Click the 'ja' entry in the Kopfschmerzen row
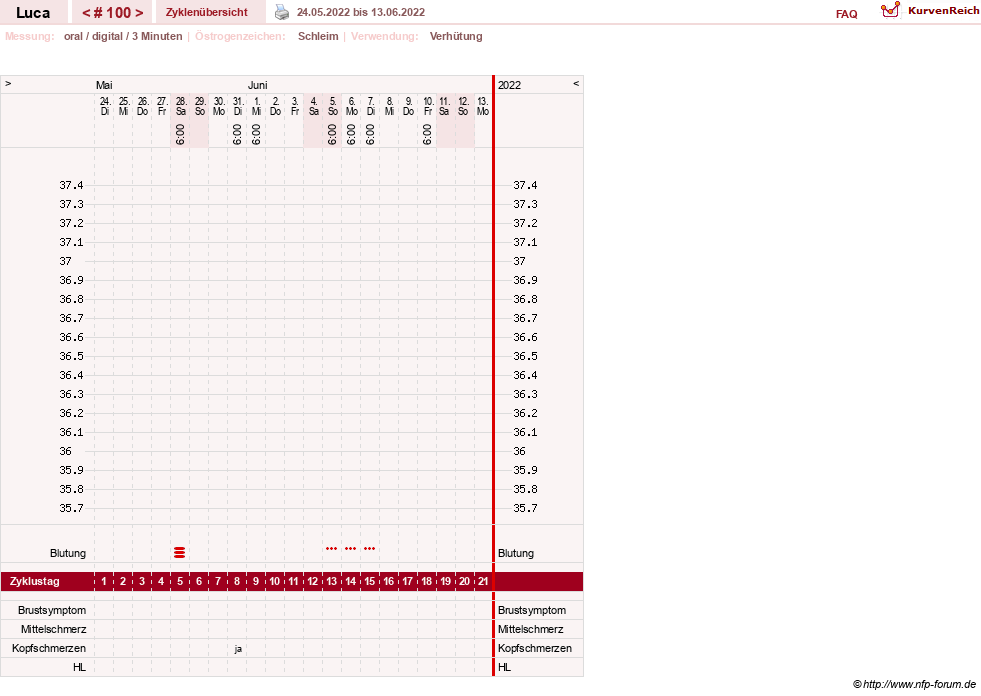This screenshot has width=981, height=696. (238, 648)
